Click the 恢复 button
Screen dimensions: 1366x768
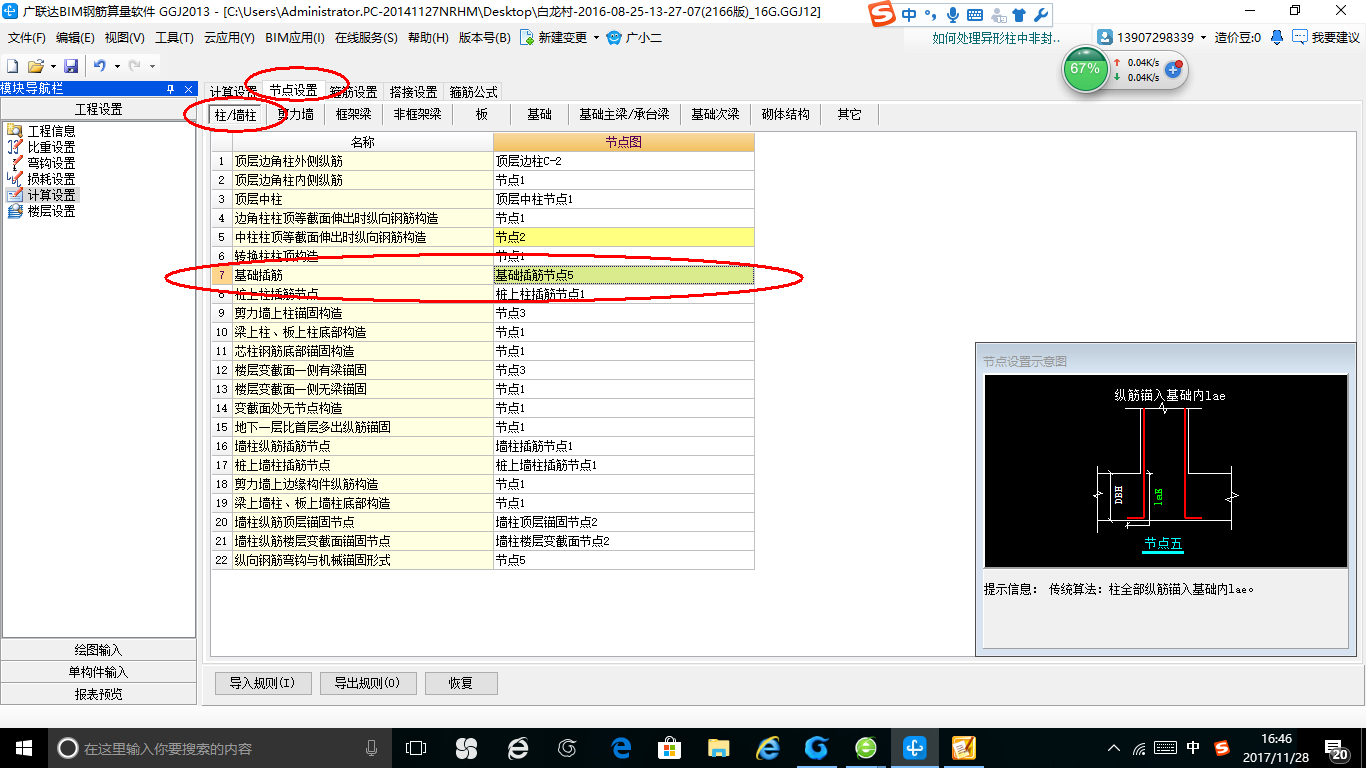point(461,683)
